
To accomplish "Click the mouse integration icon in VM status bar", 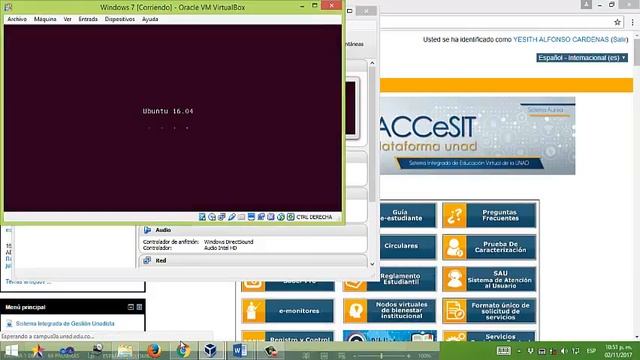I will (x=280, y=217).
